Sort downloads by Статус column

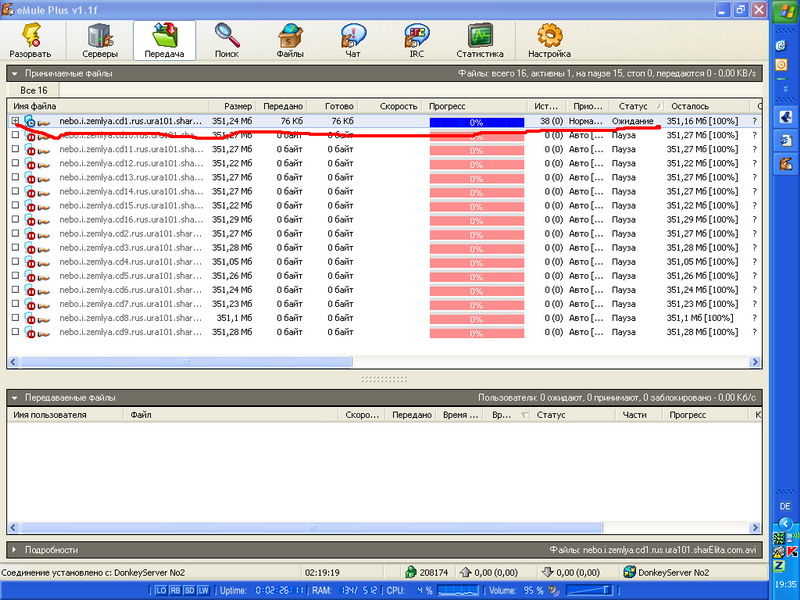coord(637,106)
